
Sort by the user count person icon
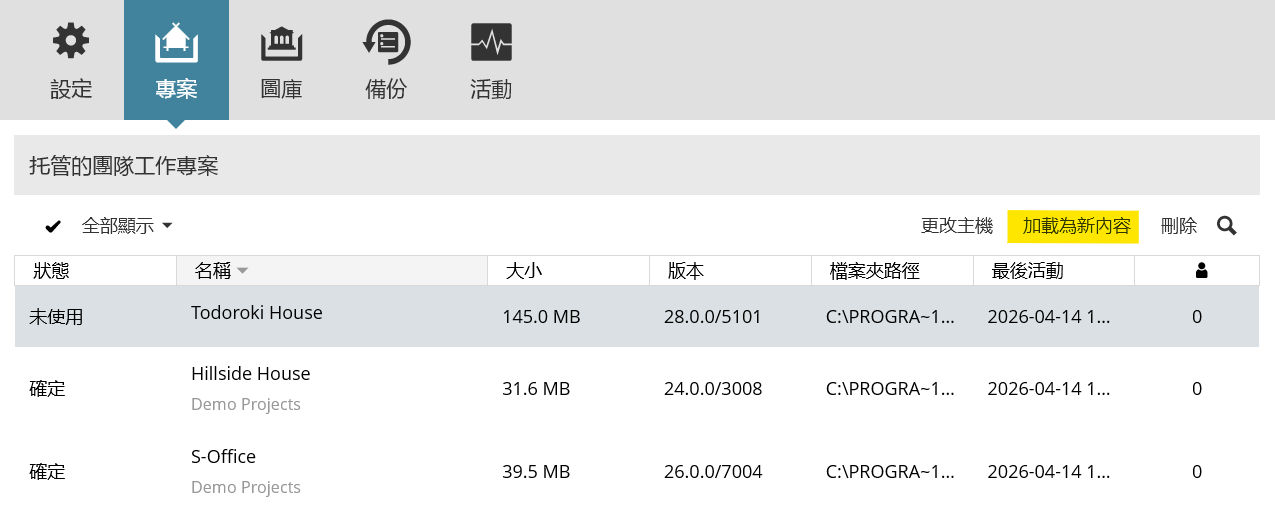1201,270
